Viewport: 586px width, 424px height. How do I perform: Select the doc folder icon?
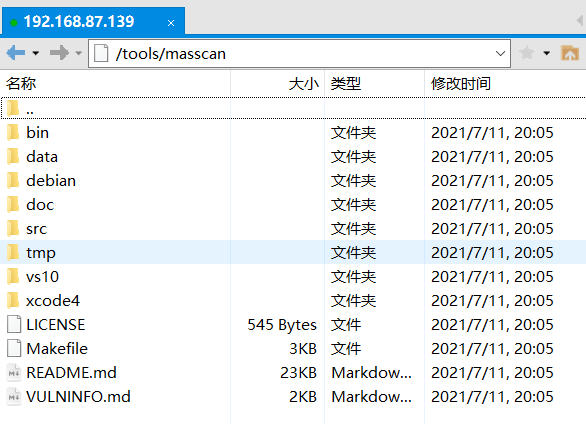pyautogui.click(x=13, y=204)
